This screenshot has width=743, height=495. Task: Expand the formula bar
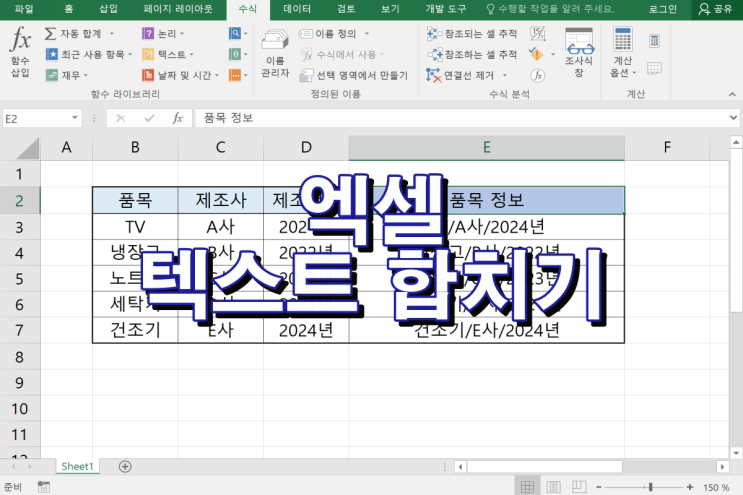coord(734,117)
